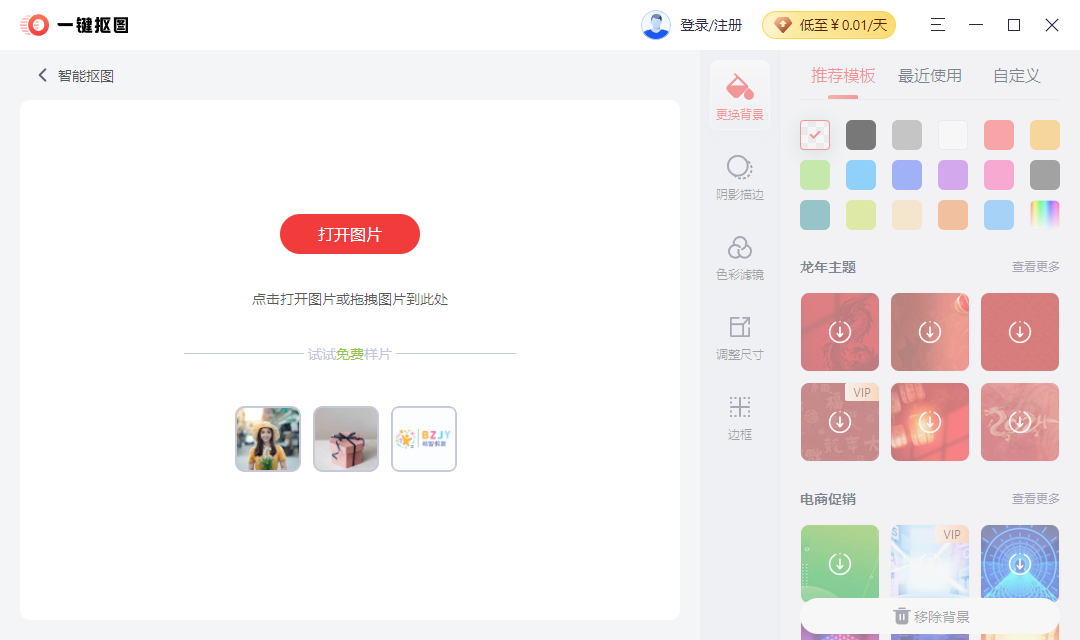Screen dimensions: 1080x640
Task: Click the back arrow beside 智能抠图
Action: [x=42, y=74]
